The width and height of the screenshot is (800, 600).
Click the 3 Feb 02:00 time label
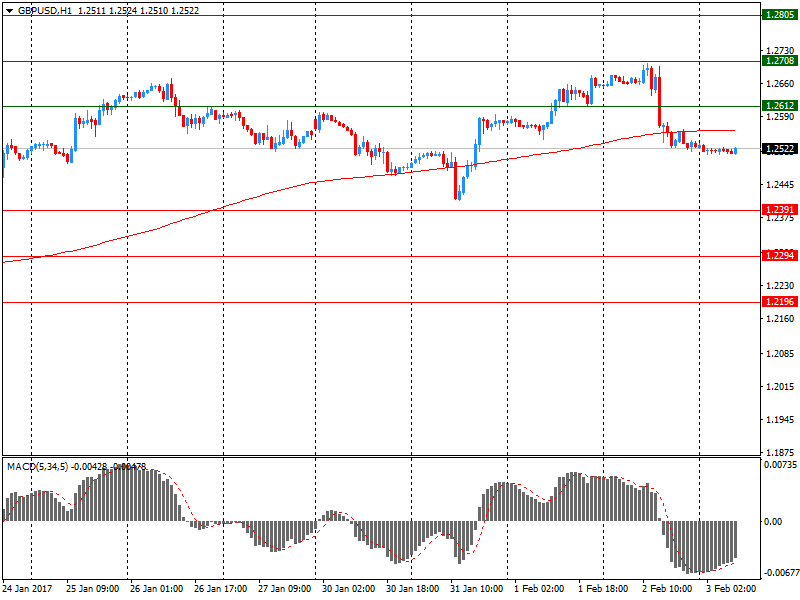click(x=731, y=589)
